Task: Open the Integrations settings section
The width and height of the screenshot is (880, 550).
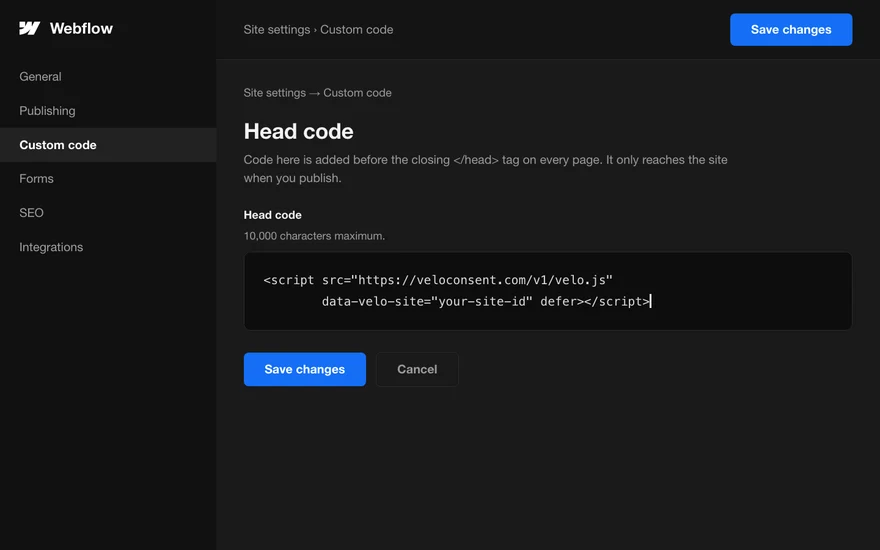Action: click(x=51, y=247)
